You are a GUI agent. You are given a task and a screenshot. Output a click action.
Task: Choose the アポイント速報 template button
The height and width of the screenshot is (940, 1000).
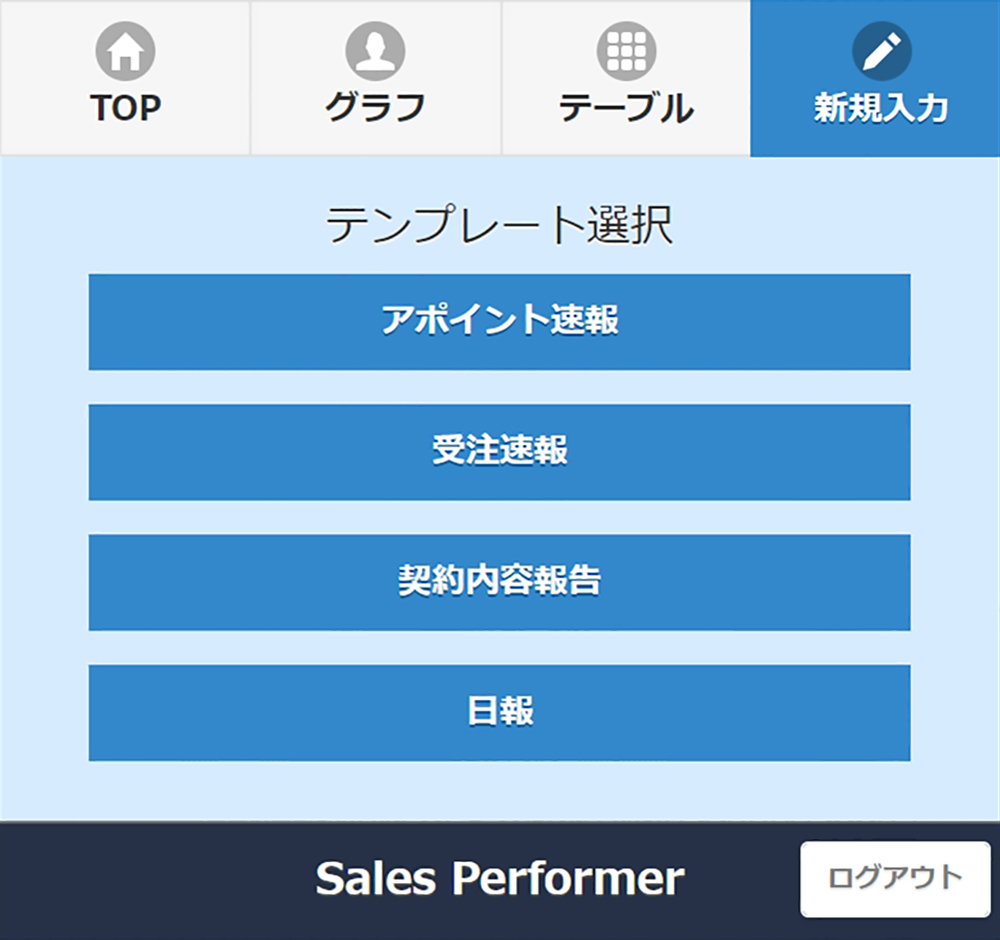point(200,322)
